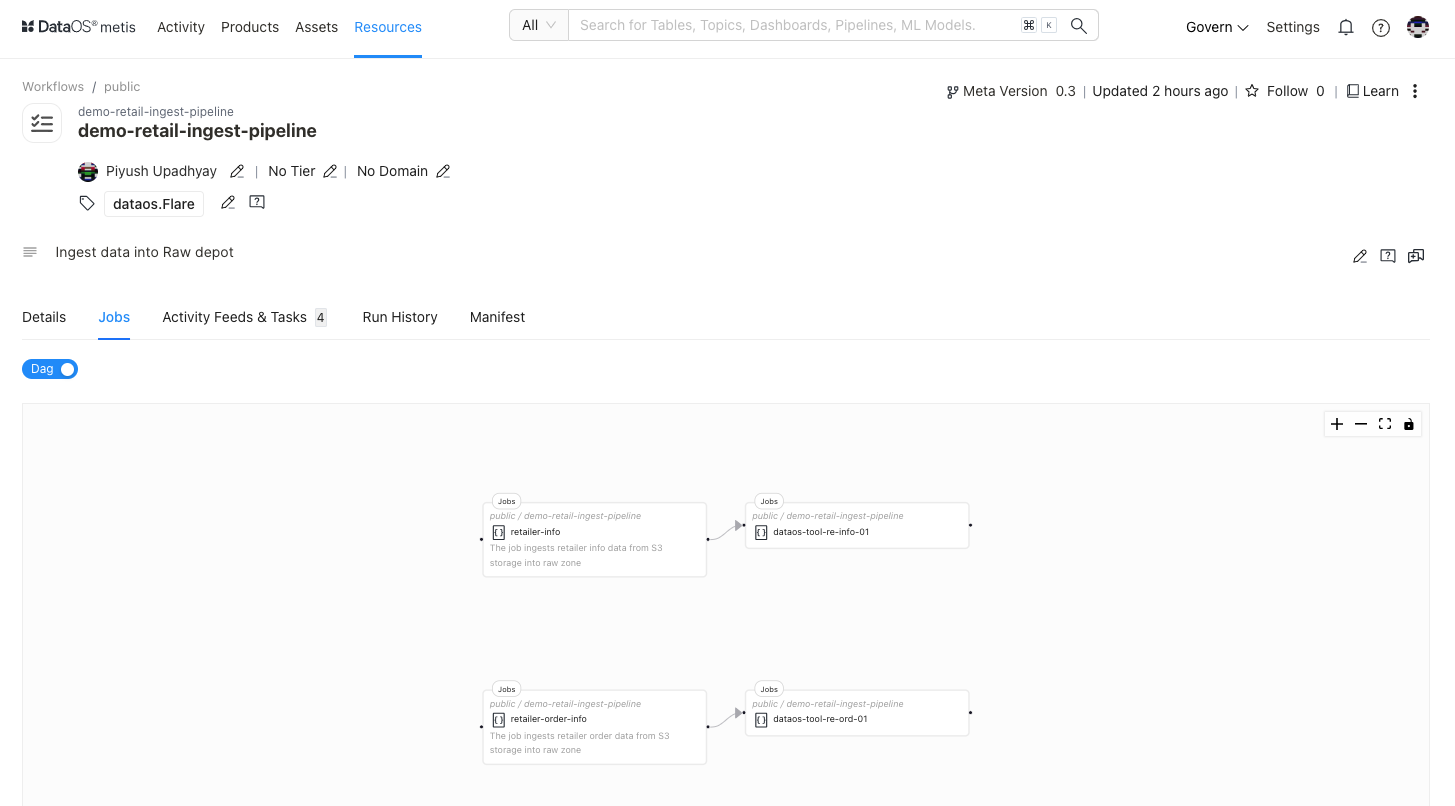This screenshot has height=806, width=1455.
Task: Open the vertical three-dot more menu
Action: pyautogui.click(x=1415, y=91)
